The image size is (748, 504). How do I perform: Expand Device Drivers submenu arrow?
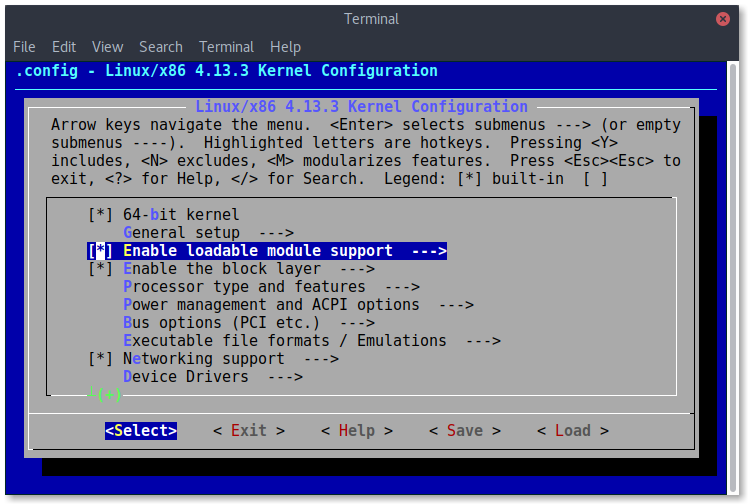tap(285, 377)
